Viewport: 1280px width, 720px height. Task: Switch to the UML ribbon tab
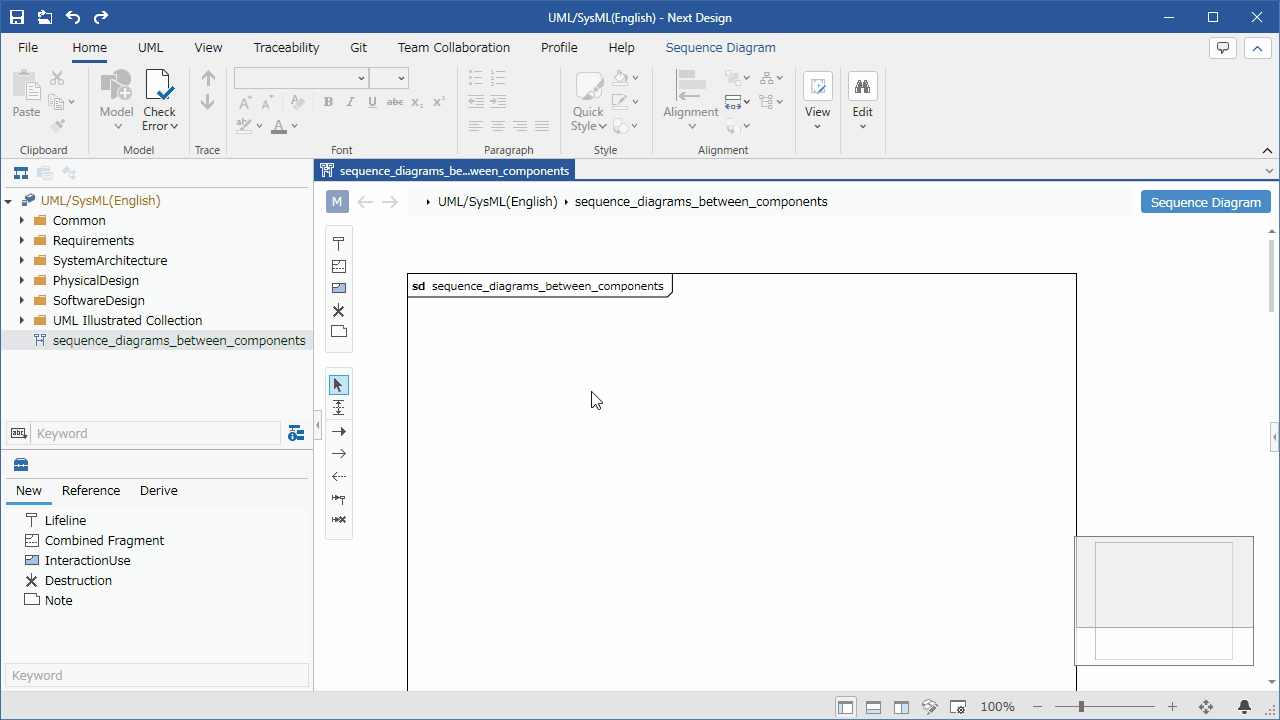[x=151, y=47]
